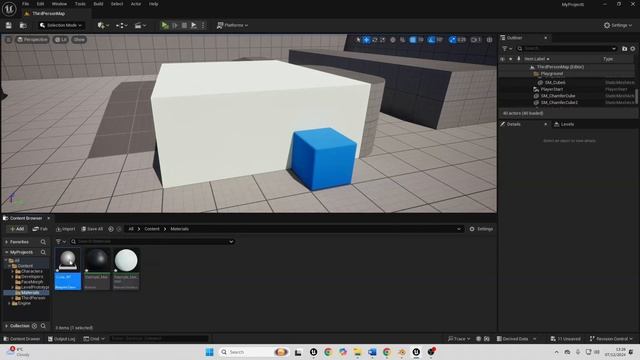Open the Outliner settings gear
The width and height of the screenshot is (640, 360).
point(632,48)
